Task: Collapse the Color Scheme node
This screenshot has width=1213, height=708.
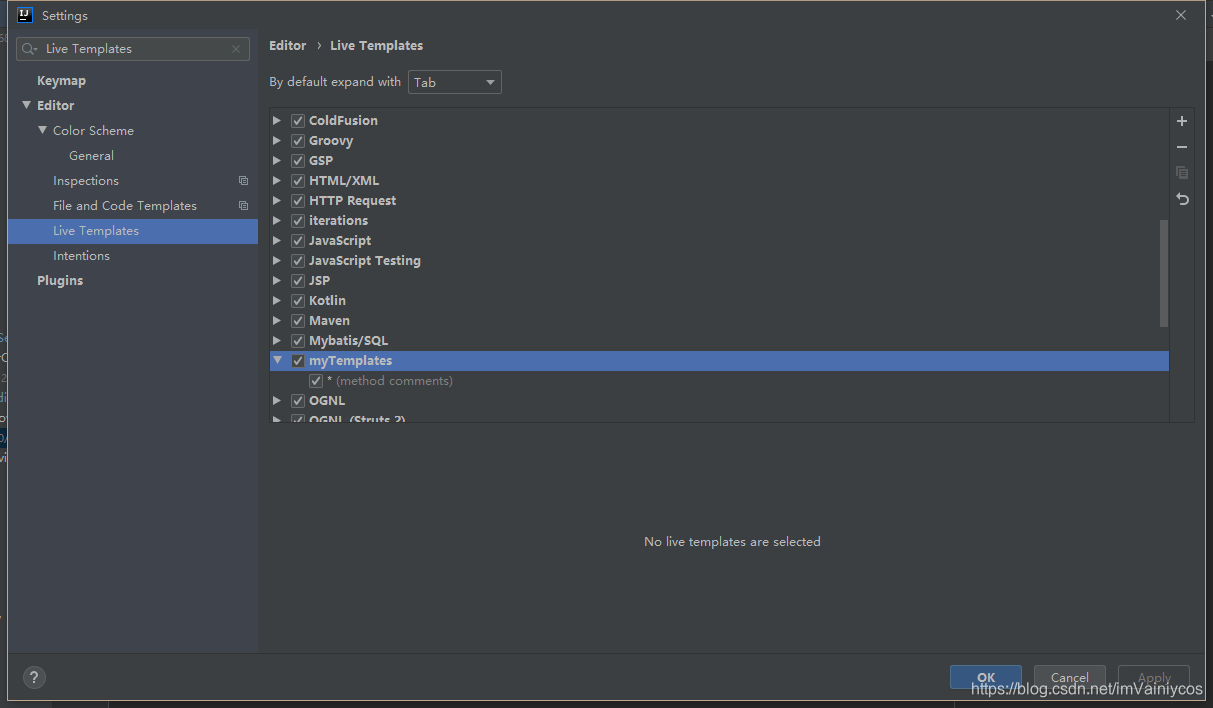Action: 43,130
